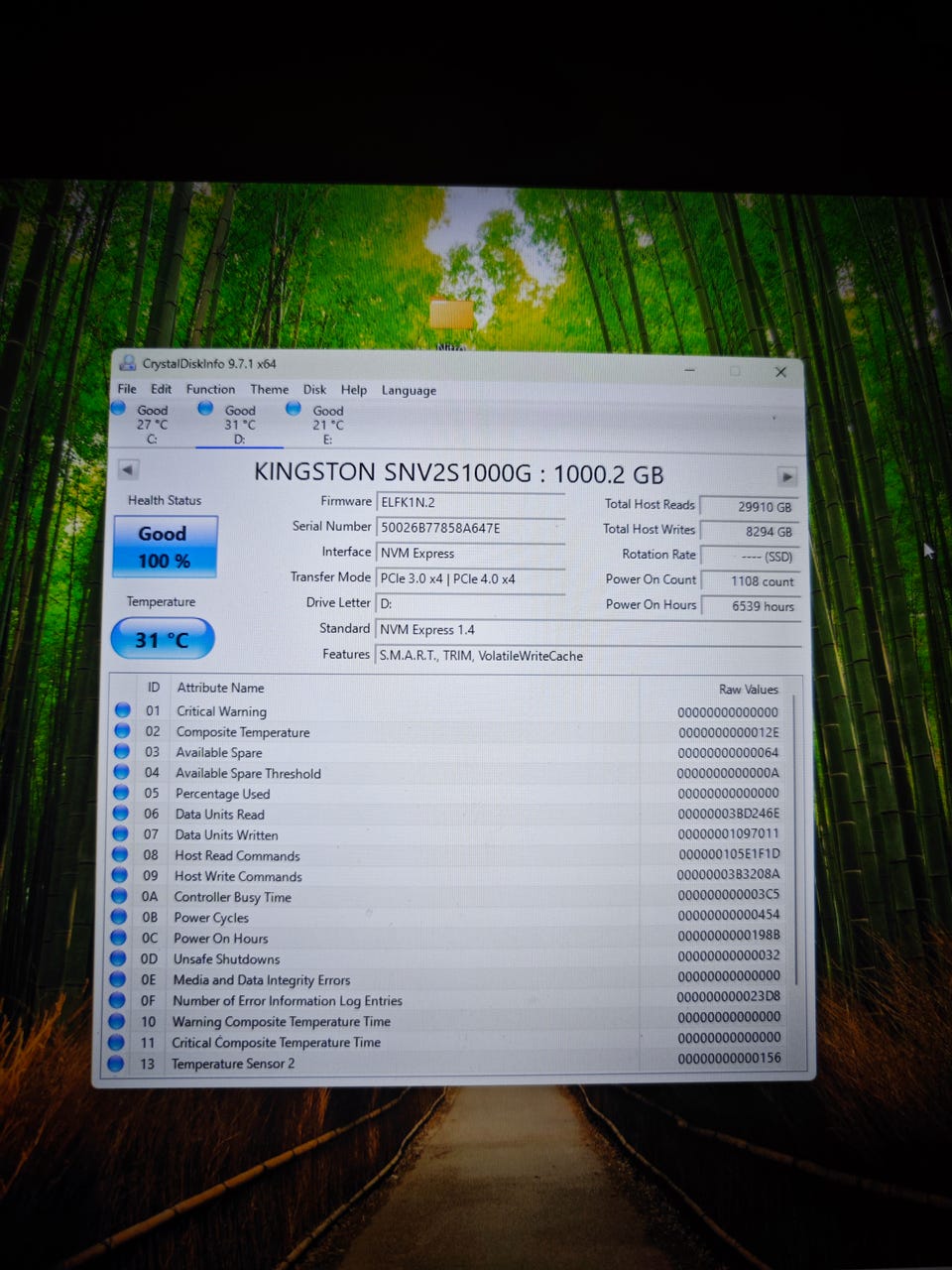Go to previous disk arrow
Screen dimensions: 952x1270
tap(128, 469)
